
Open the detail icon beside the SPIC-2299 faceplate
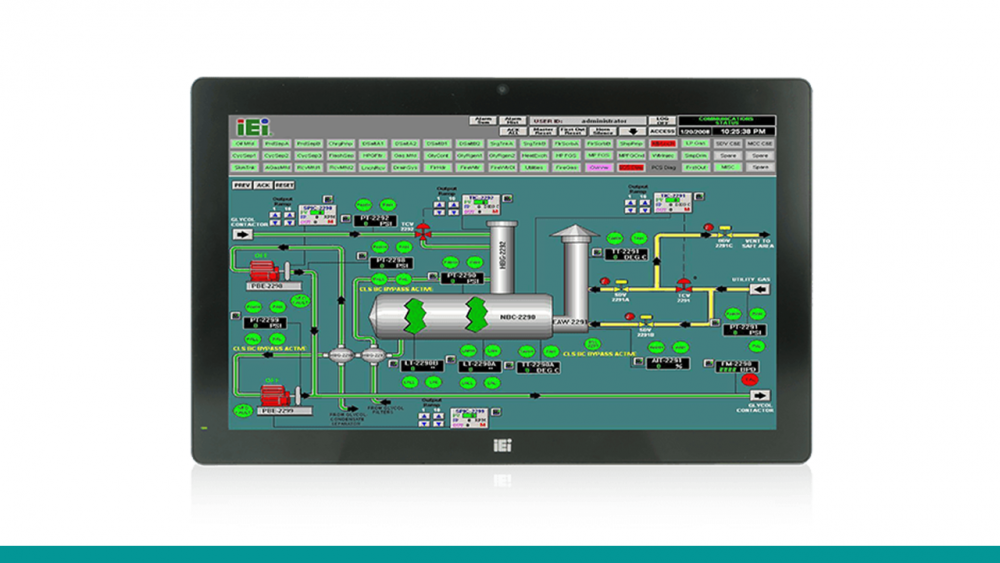pyautogui.click(x=496, y=412)
